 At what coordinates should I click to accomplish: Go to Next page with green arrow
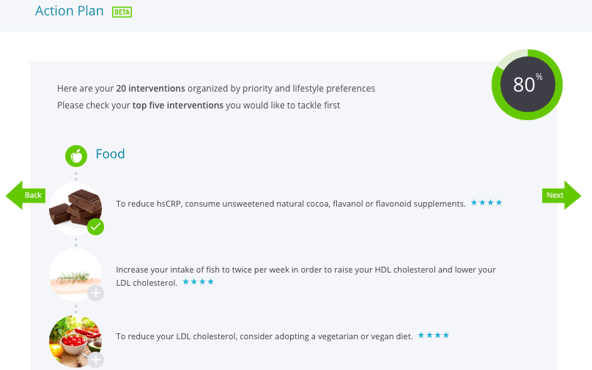click(561, 195)
